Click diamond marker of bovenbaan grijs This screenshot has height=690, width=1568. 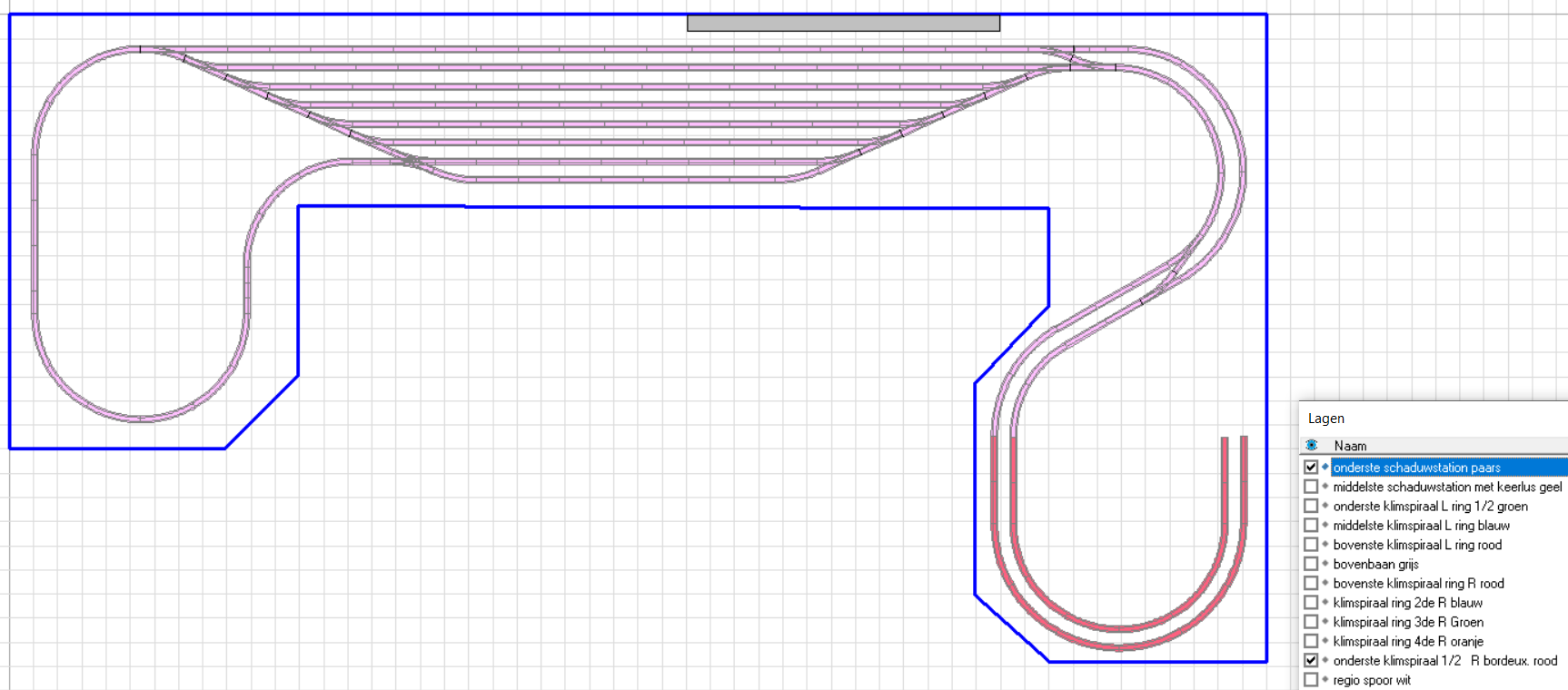coord(1325,564)
